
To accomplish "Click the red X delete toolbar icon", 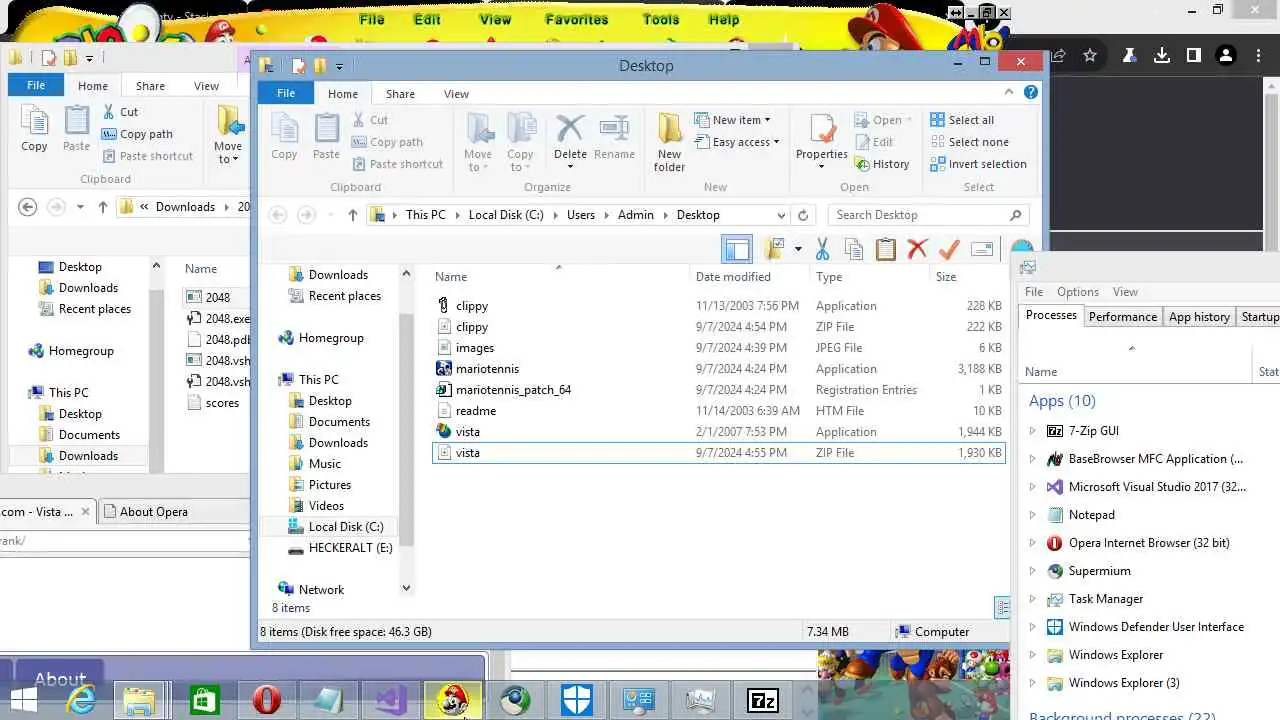I will pos(917,249).
